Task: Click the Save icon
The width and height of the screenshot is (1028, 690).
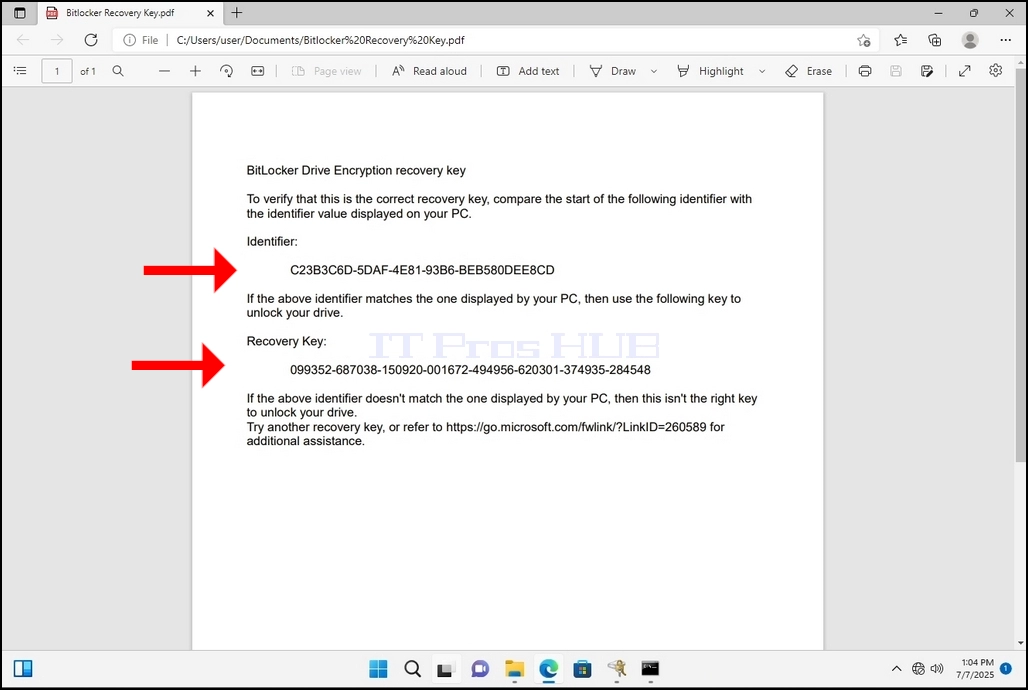Action: pos(896,71)
